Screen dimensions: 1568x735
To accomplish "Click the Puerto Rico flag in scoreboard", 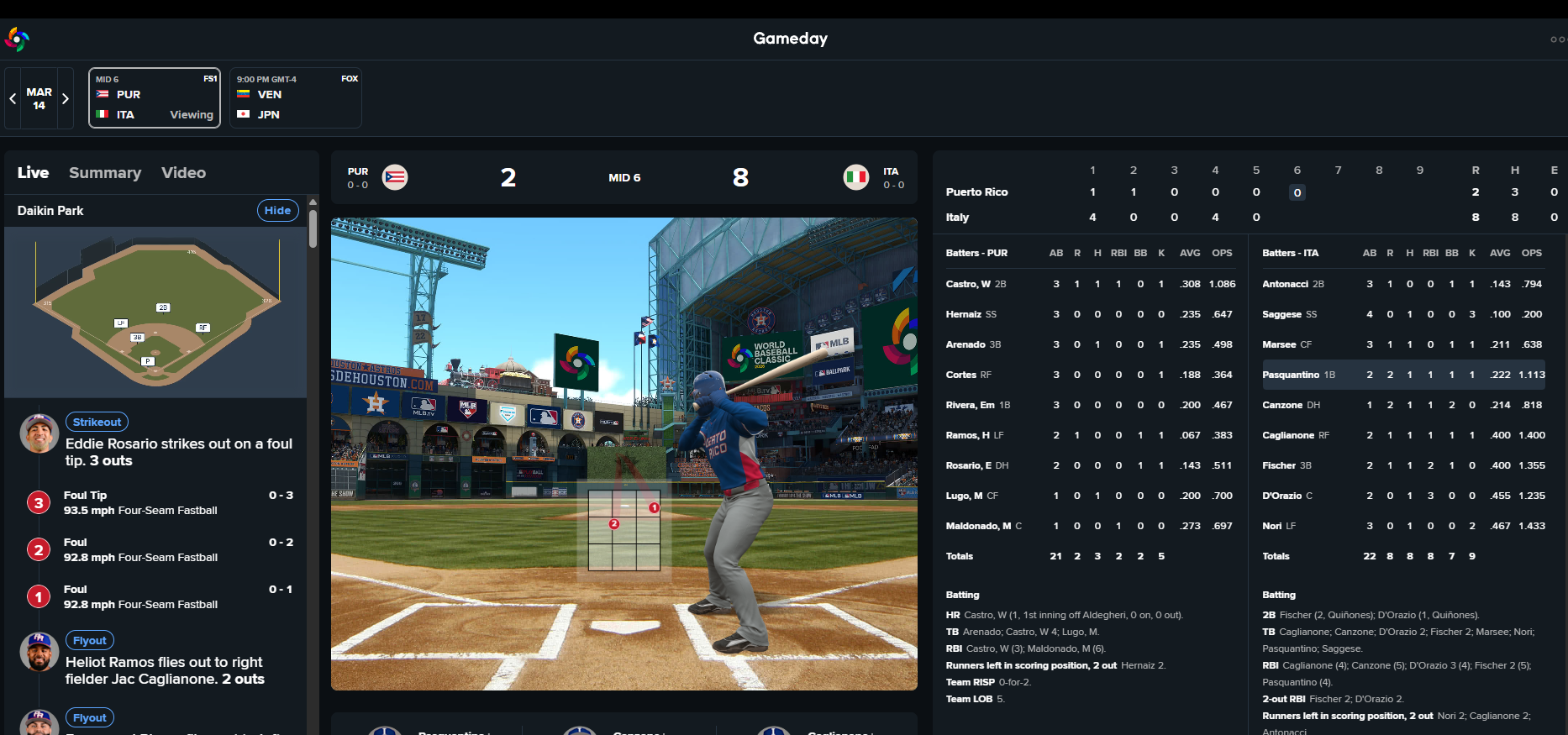I will point(395,177).
